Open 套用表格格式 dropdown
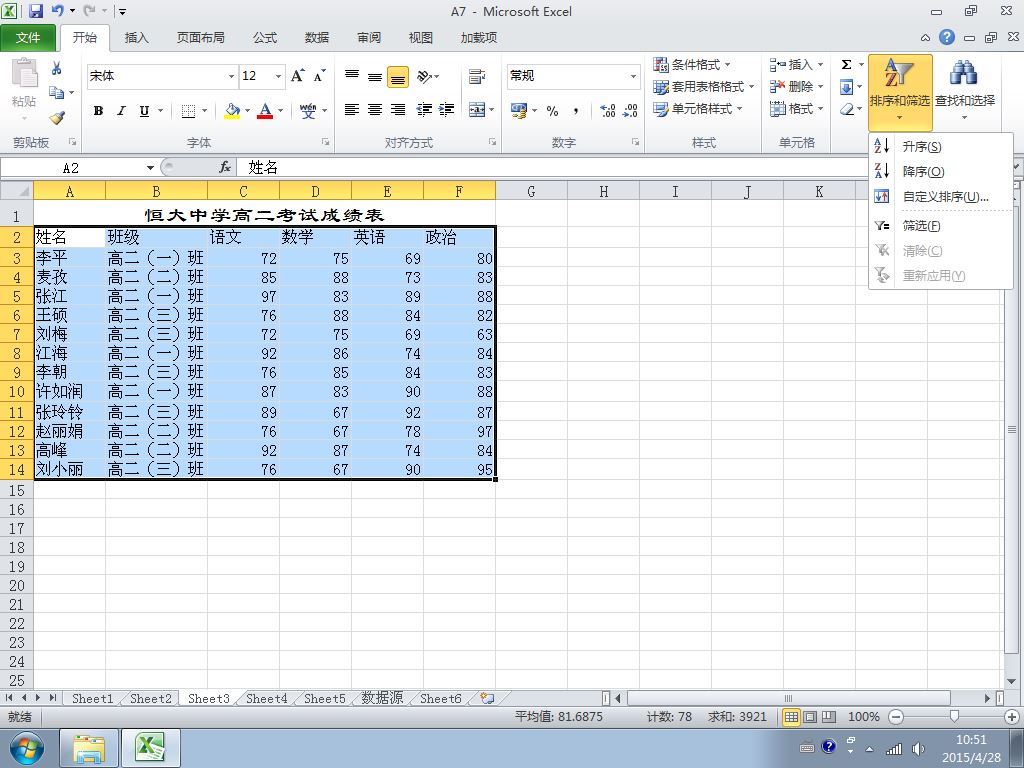The height and width of the screenshot is (768, 1024). click(x=703, y=86)
